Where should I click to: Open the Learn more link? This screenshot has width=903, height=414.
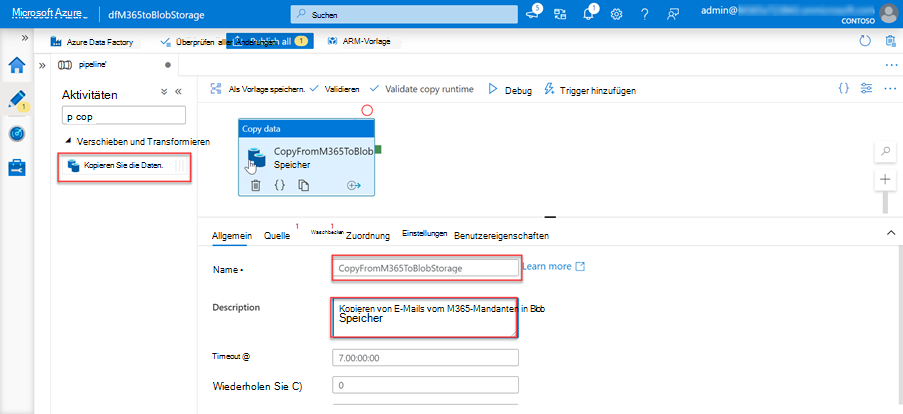pyautogui.click(x=553, y=267)
